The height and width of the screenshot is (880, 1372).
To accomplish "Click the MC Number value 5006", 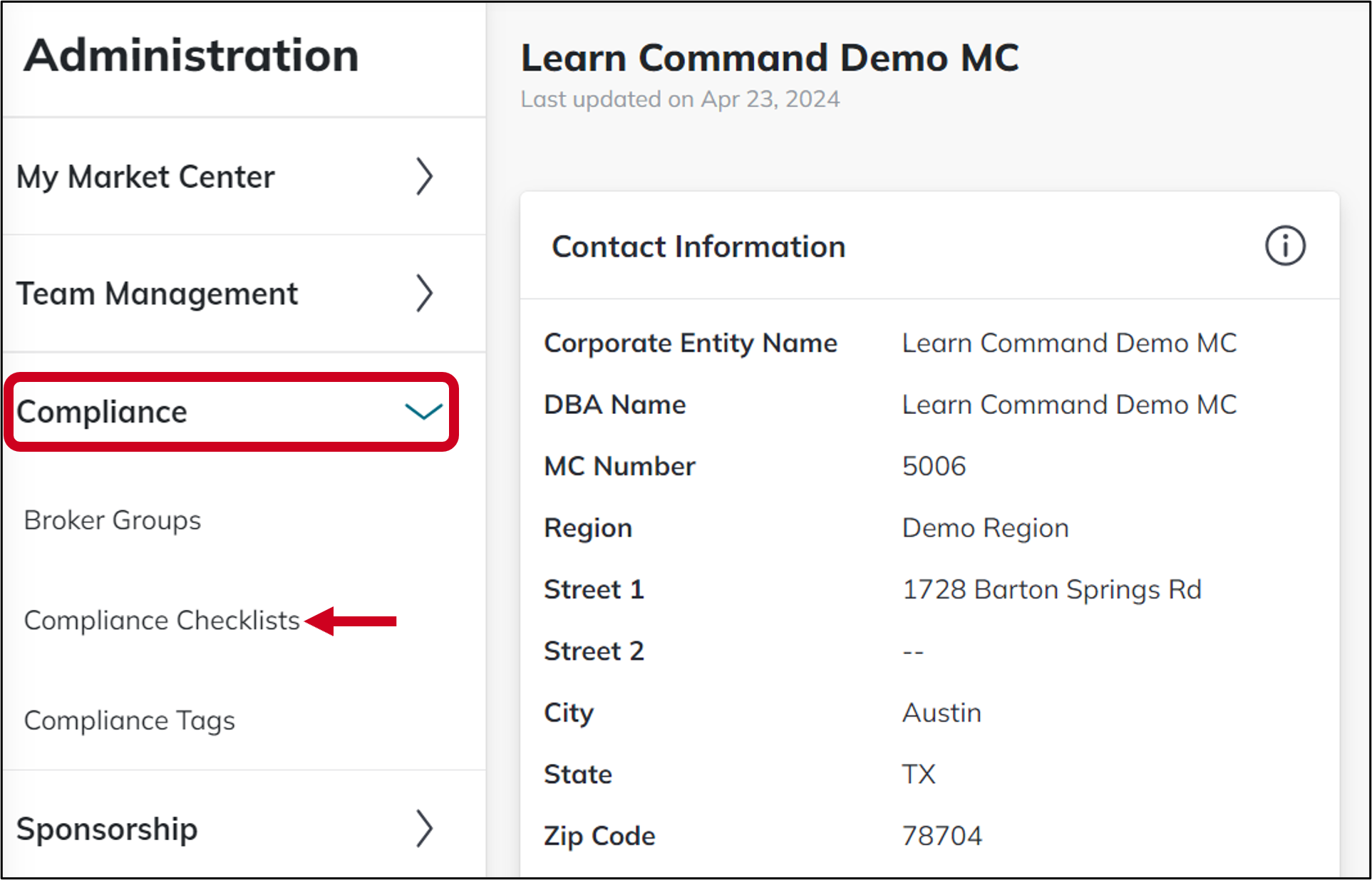I will [x=934, y=465].
